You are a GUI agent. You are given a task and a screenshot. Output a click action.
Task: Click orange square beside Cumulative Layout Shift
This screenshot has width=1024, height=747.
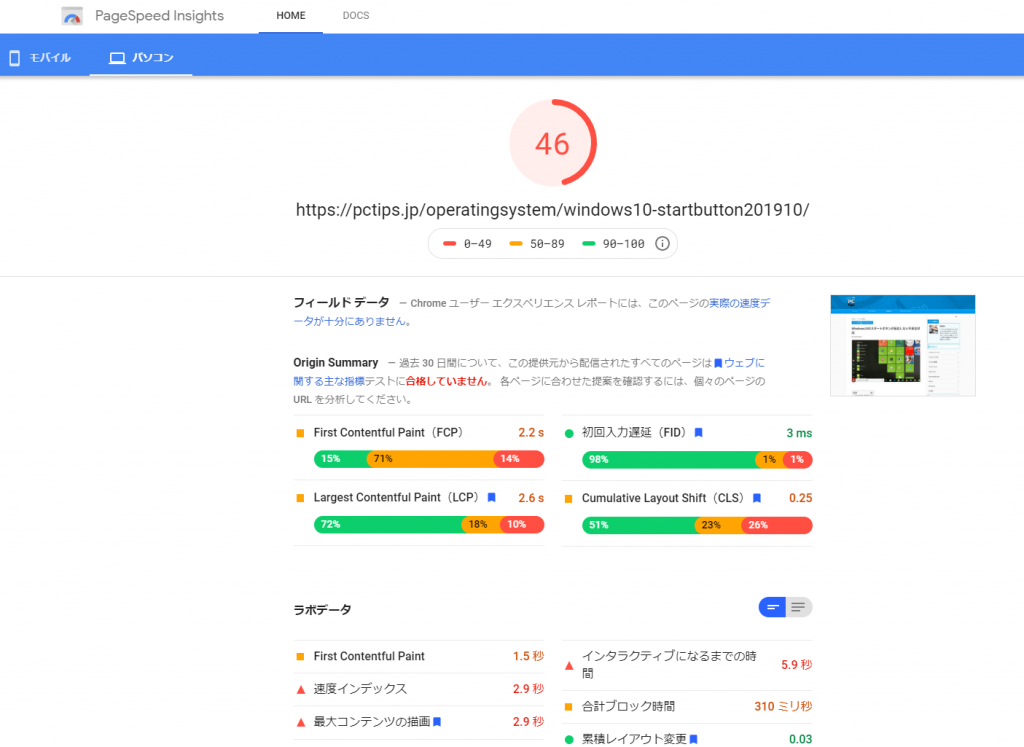(568, 499)
